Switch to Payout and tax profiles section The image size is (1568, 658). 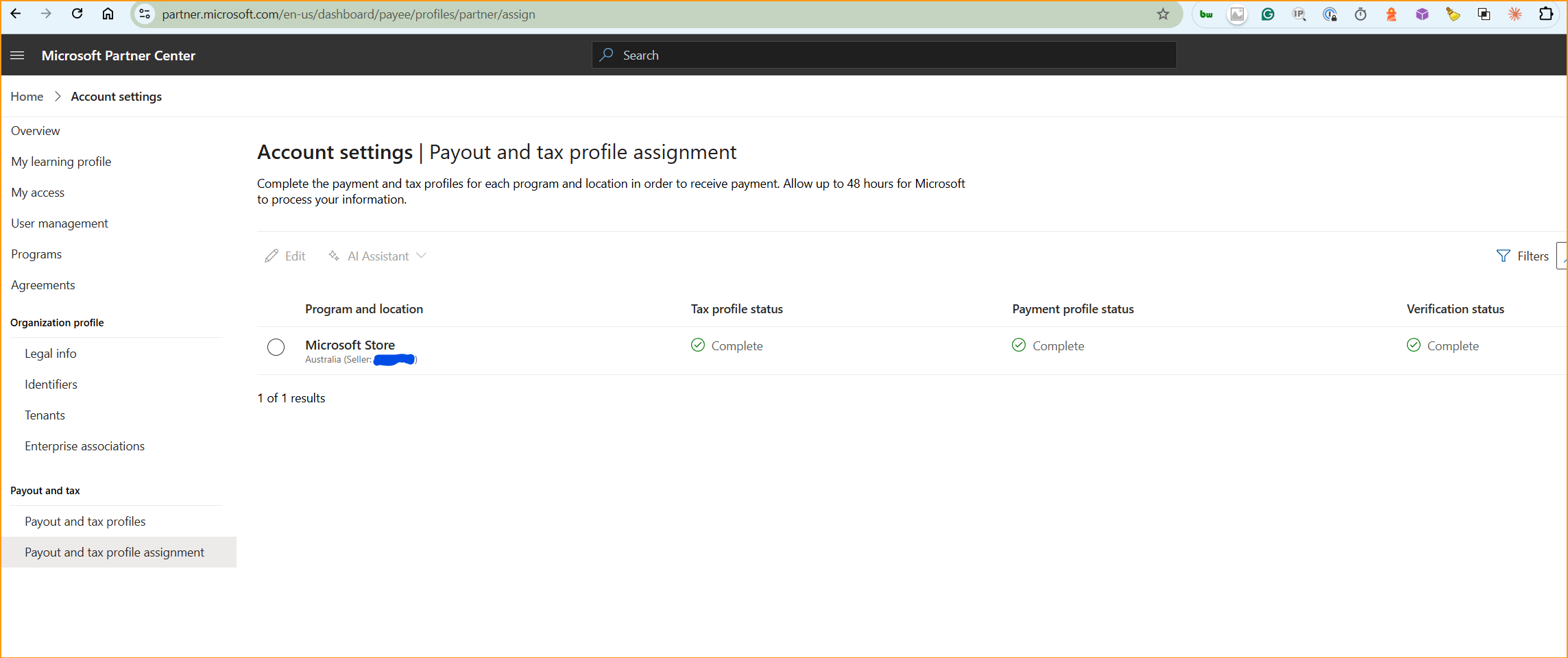(85, 521)
